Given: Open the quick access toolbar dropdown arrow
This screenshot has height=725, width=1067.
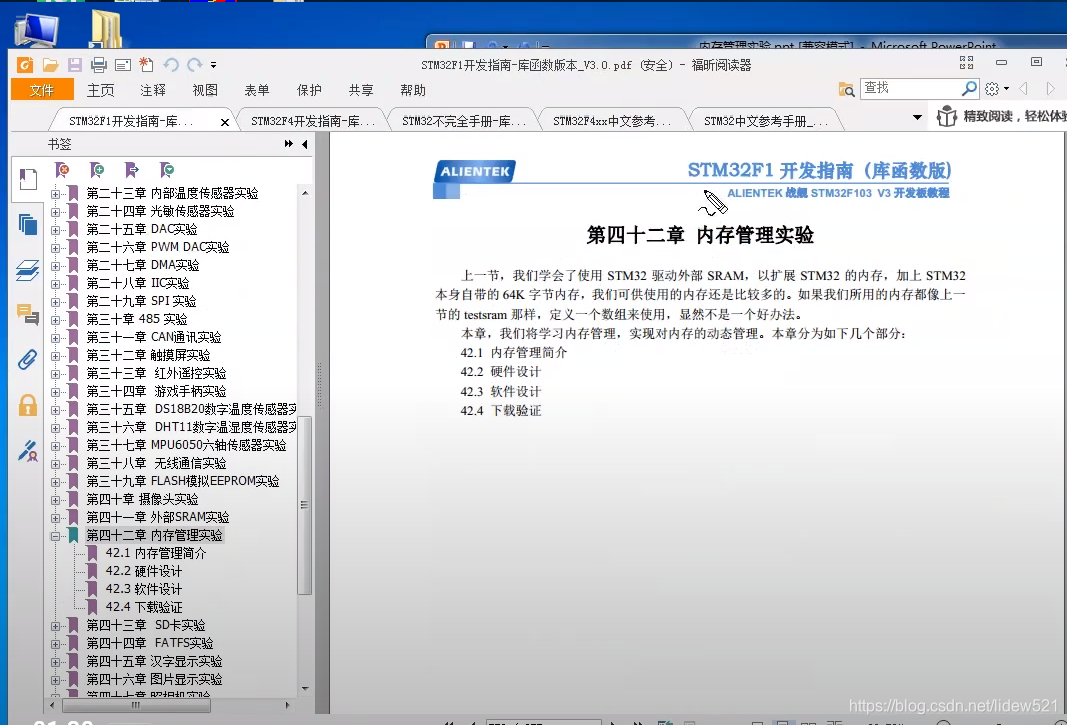Looking at the screenshot, I should click(214, 65).
